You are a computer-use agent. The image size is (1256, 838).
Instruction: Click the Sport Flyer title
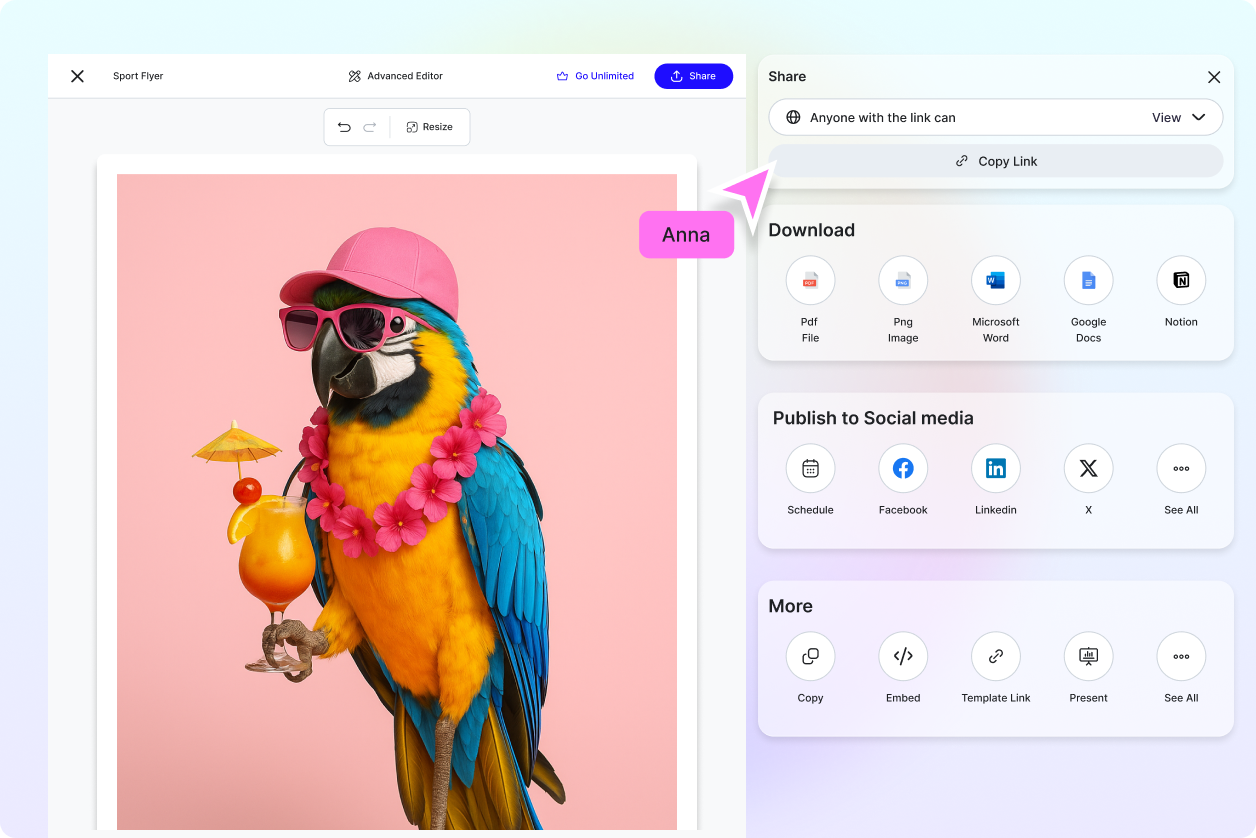pyautogui.click(x=138, y=76)
